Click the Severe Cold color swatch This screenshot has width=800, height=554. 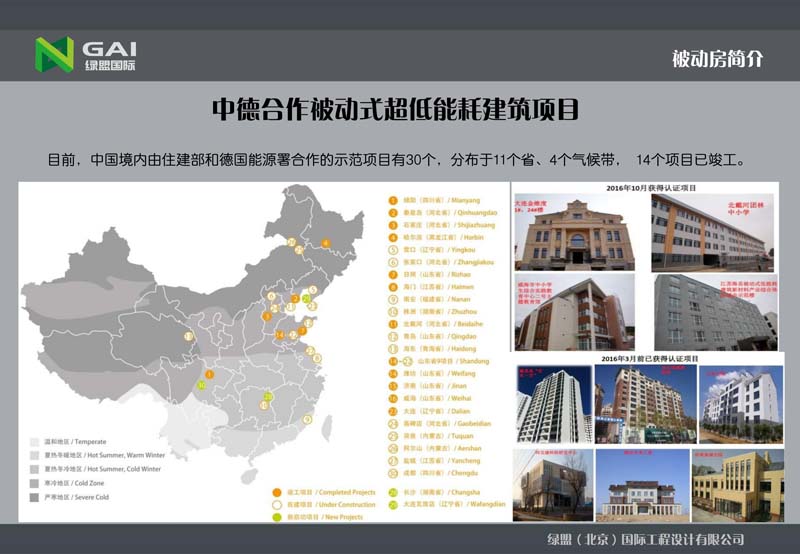pyautogui.click(x=34, y=497)
